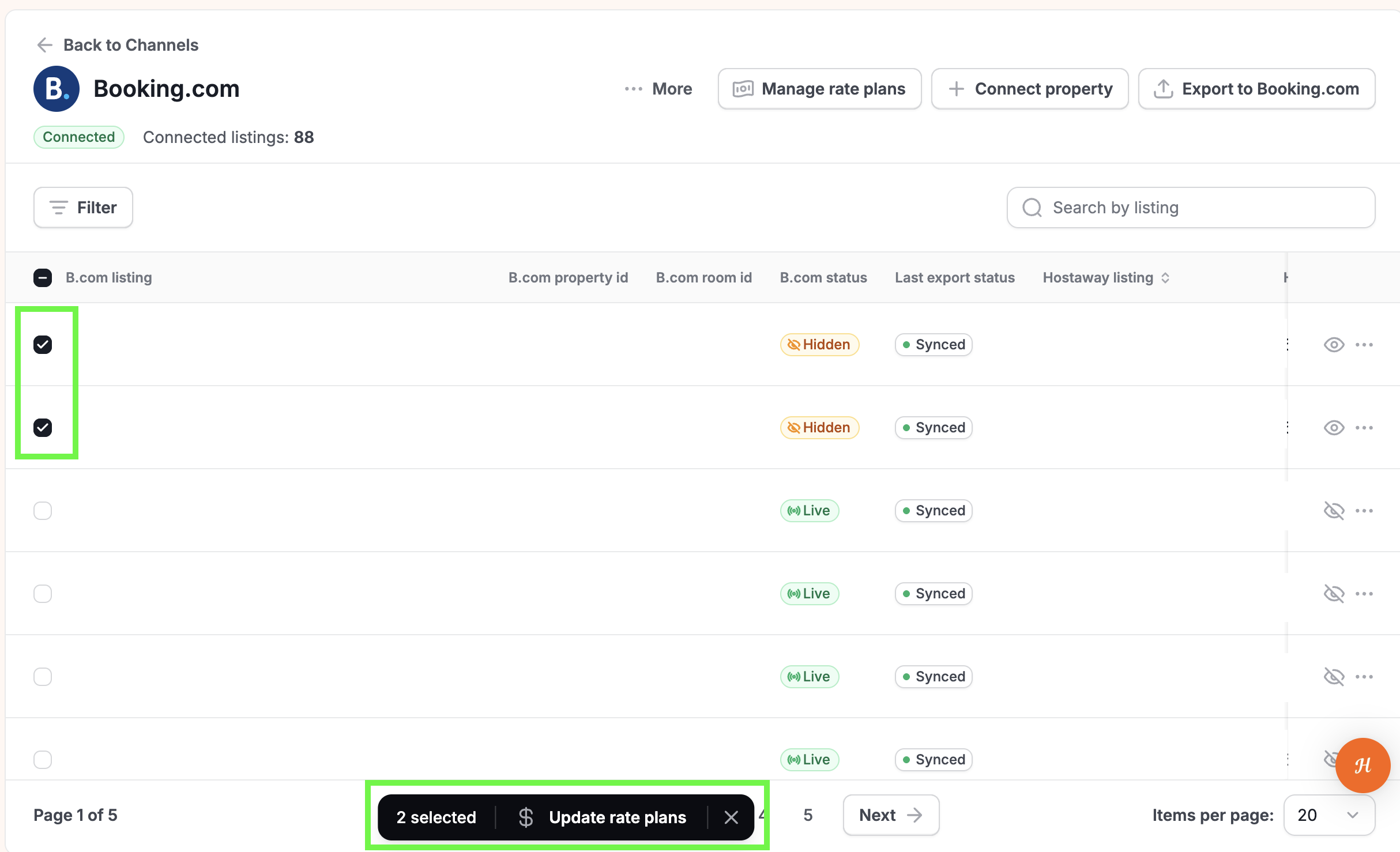Open the Items per page dropdown
Image resolution: width=1400 pixels, height=852 pixels.
[x=1329, y=815]
